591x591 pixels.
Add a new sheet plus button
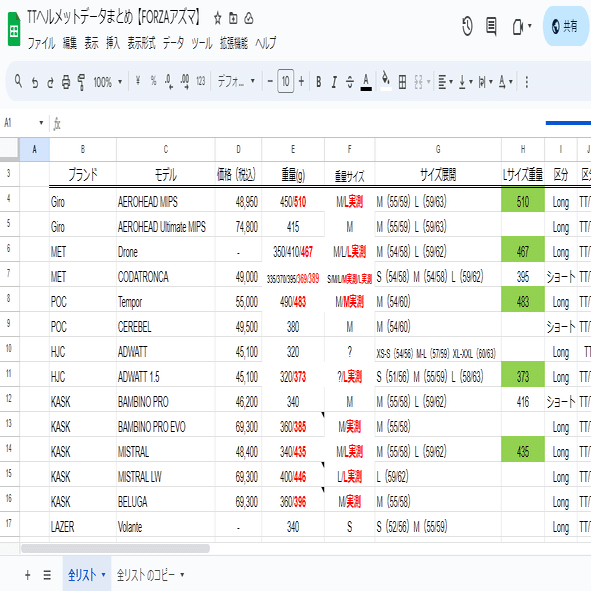click(x=28, y=575)
